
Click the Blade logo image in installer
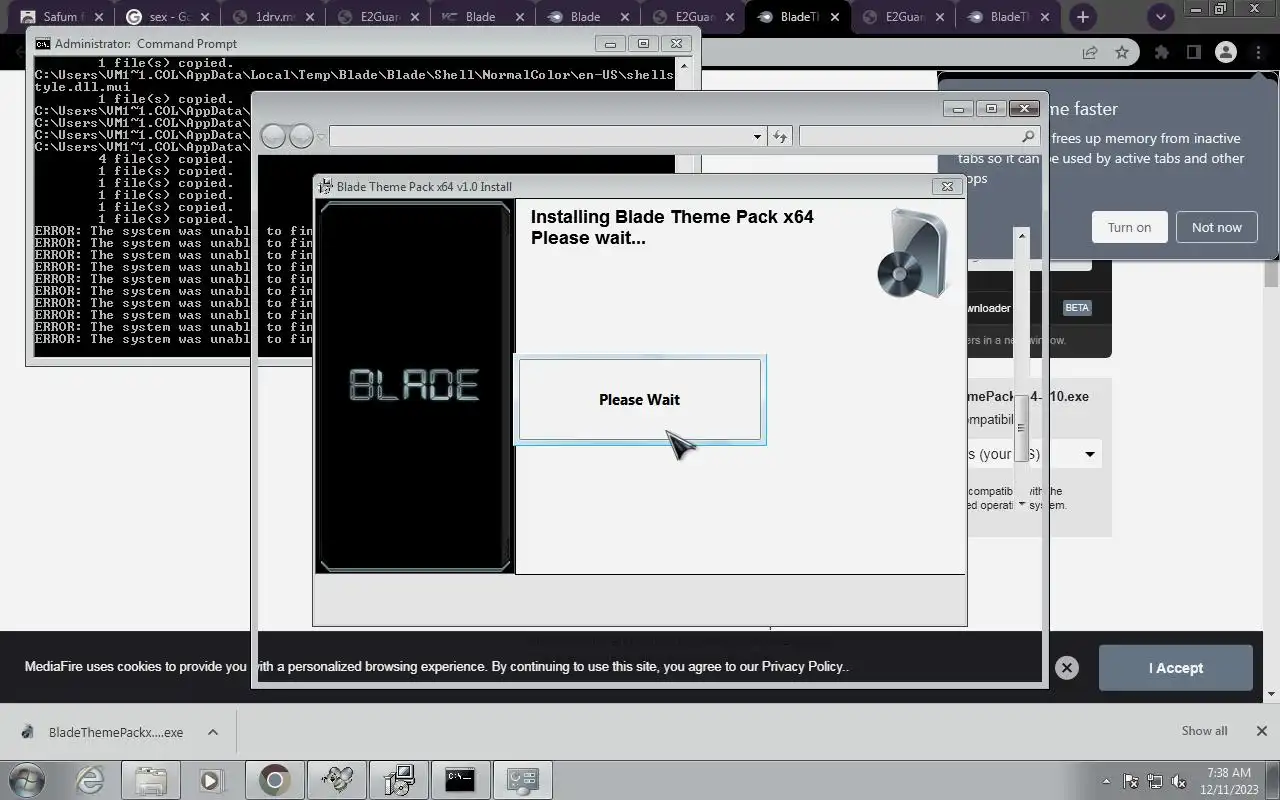(414, 386)
